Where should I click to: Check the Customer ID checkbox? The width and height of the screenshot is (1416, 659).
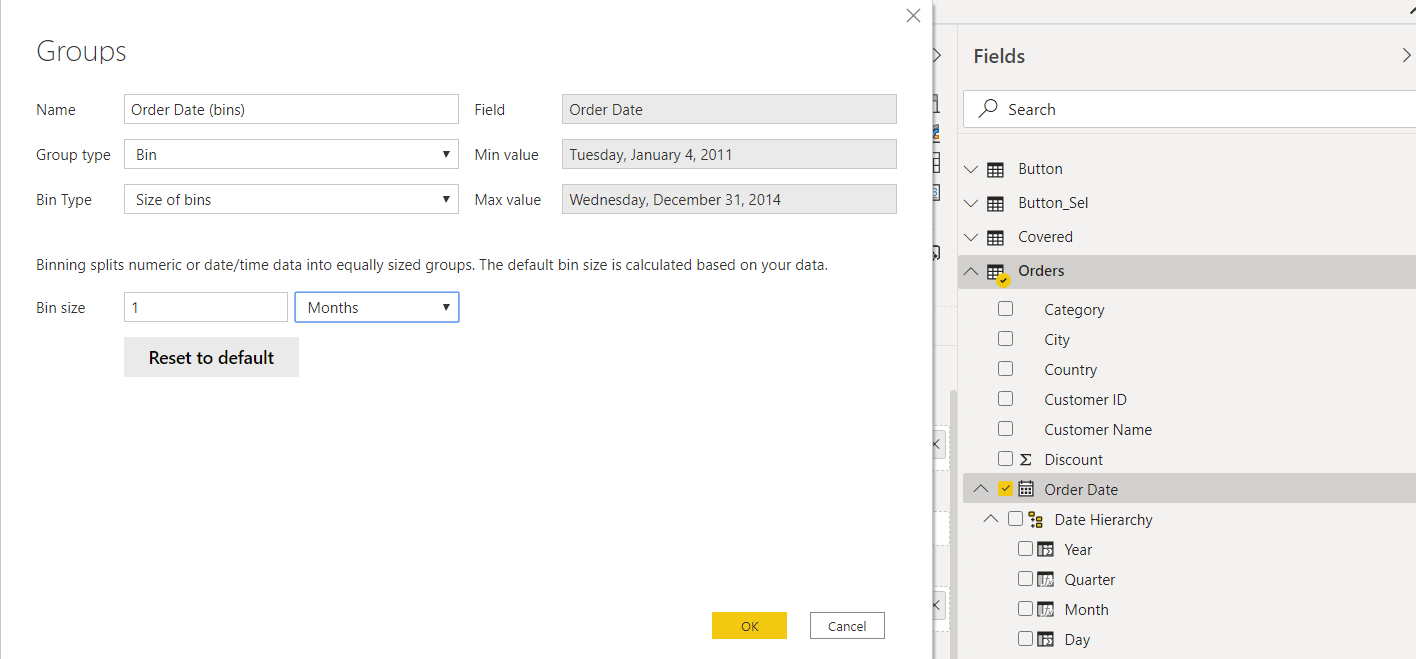point(1005,399)
